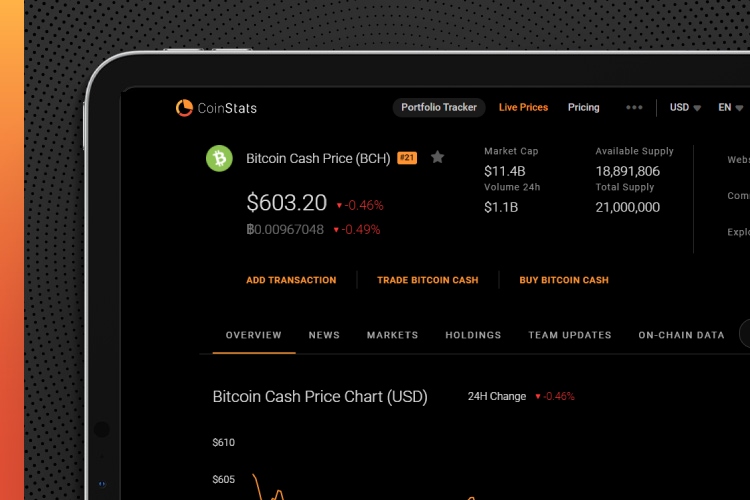The width and height of the screenshot is (750, 500).
Task: Toggle the favorite star for Bitcoin Cash
Action: tap(437, 157)
